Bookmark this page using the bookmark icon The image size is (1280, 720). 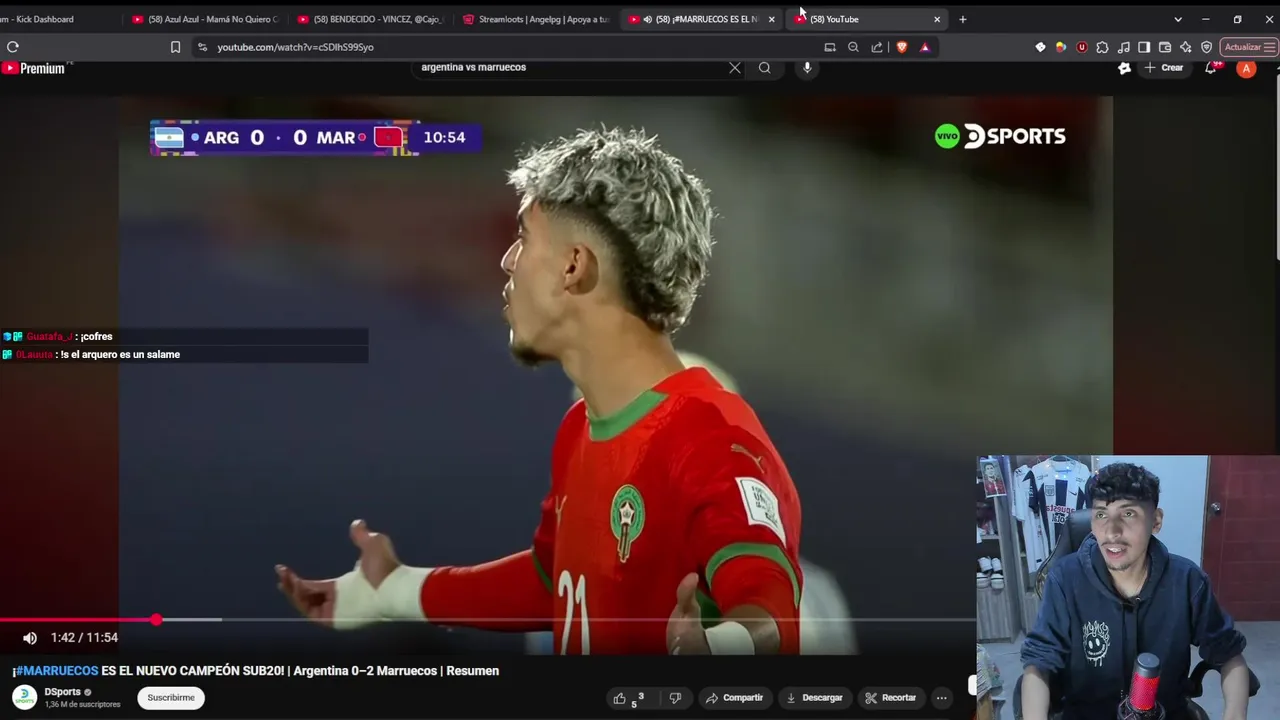(175, 47)
